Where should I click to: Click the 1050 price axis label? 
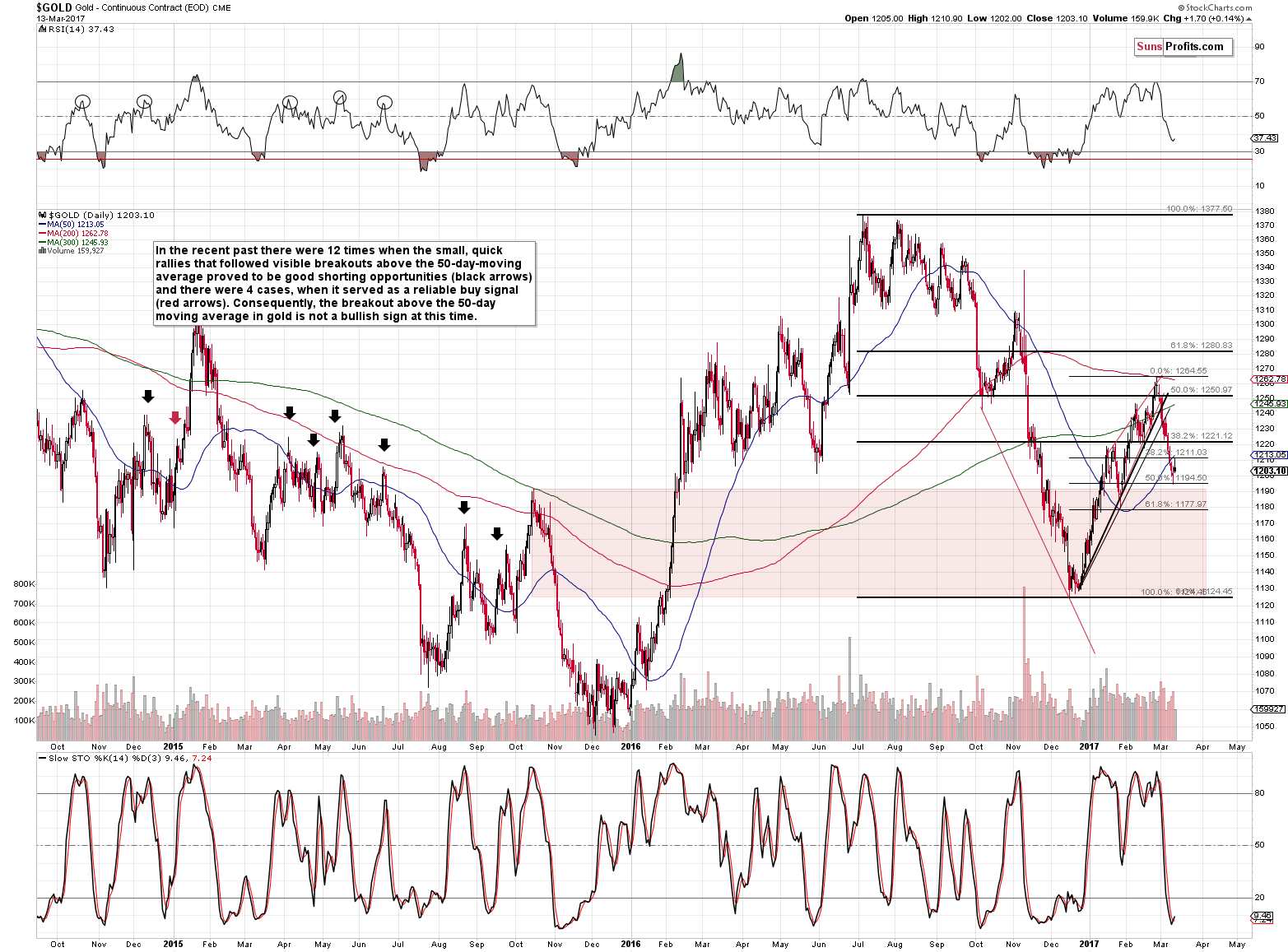coord(1265,727)
